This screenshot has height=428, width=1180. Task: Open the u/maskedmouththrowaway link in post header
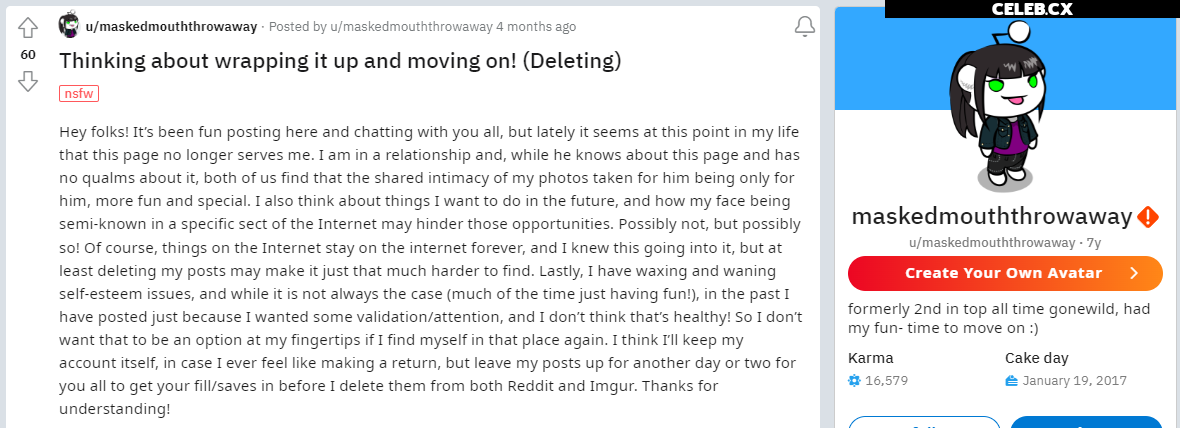[x=172, y=26]
